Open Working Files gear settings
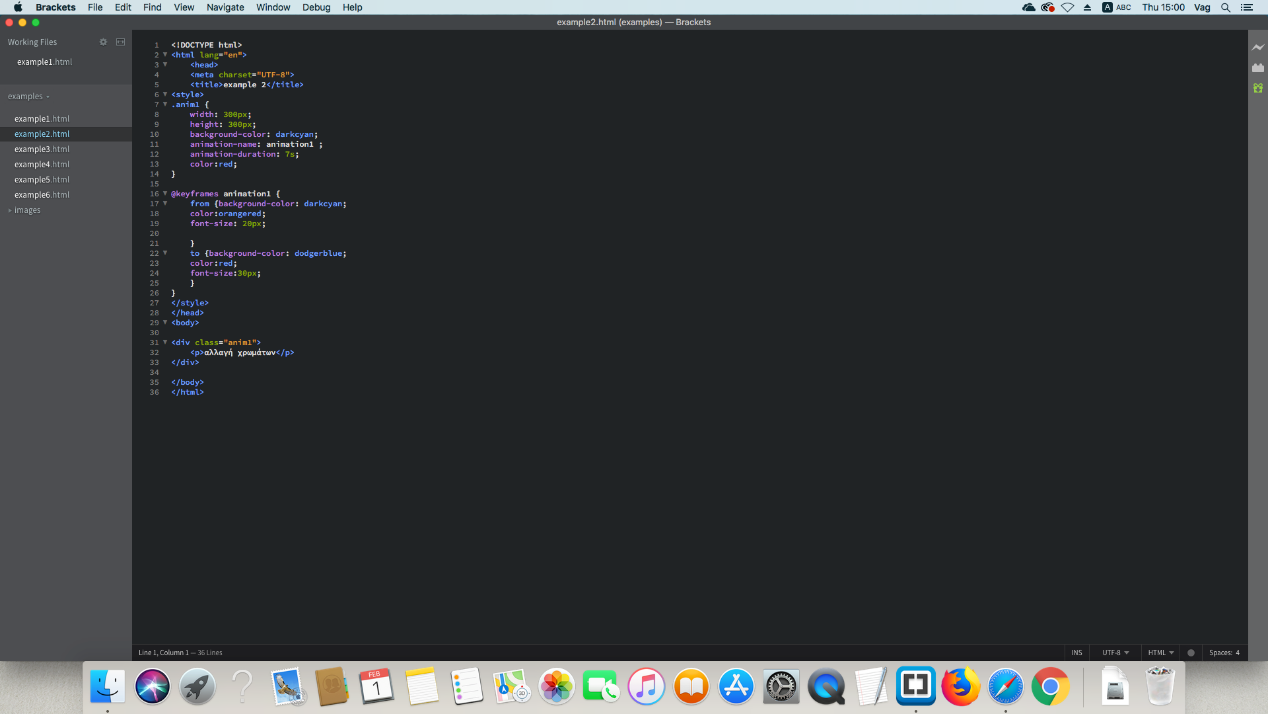This screenshot has width=1268, height=714. pos(103,42)
